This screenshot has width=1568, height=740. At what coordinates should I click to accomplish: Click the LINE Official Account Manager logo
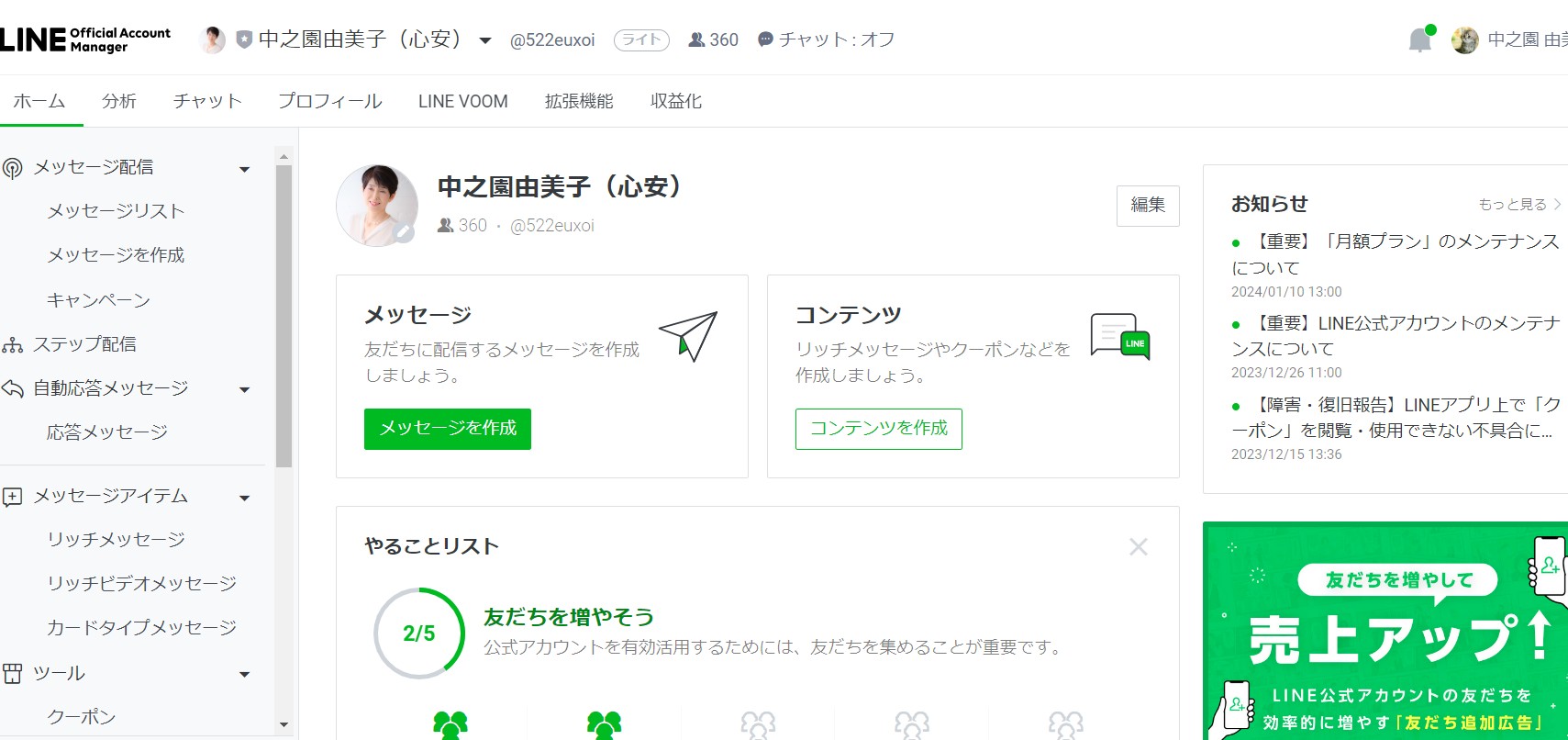tap(85, 39)
